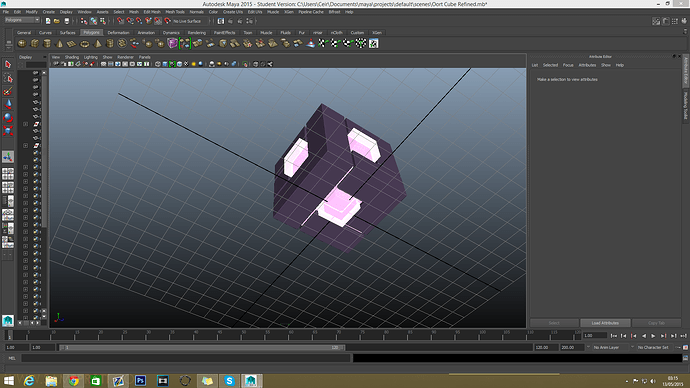This screenshot has width=690, height=388.
Task: Expand the first collapsed outliner node
Action: (x=26, y=124)
